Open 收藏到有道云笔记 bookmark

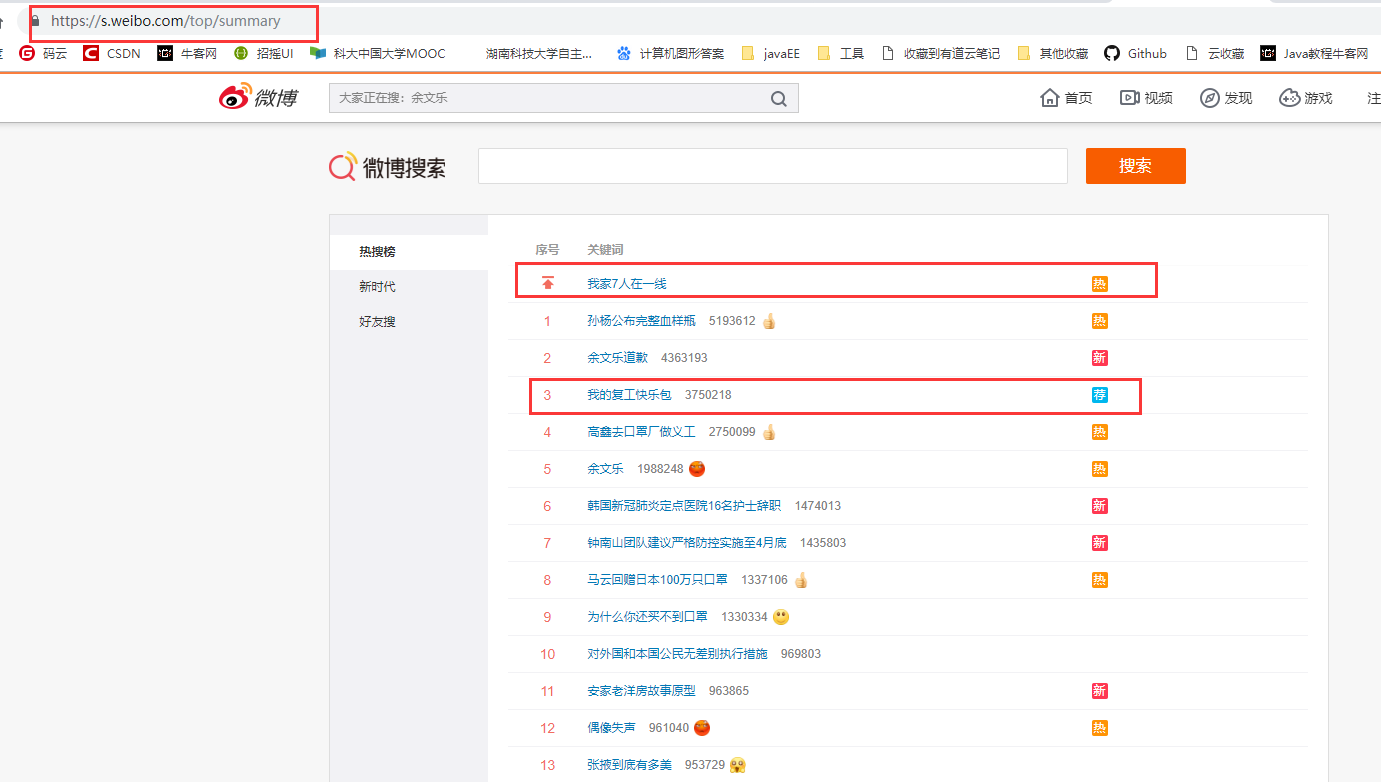[940, 54]
